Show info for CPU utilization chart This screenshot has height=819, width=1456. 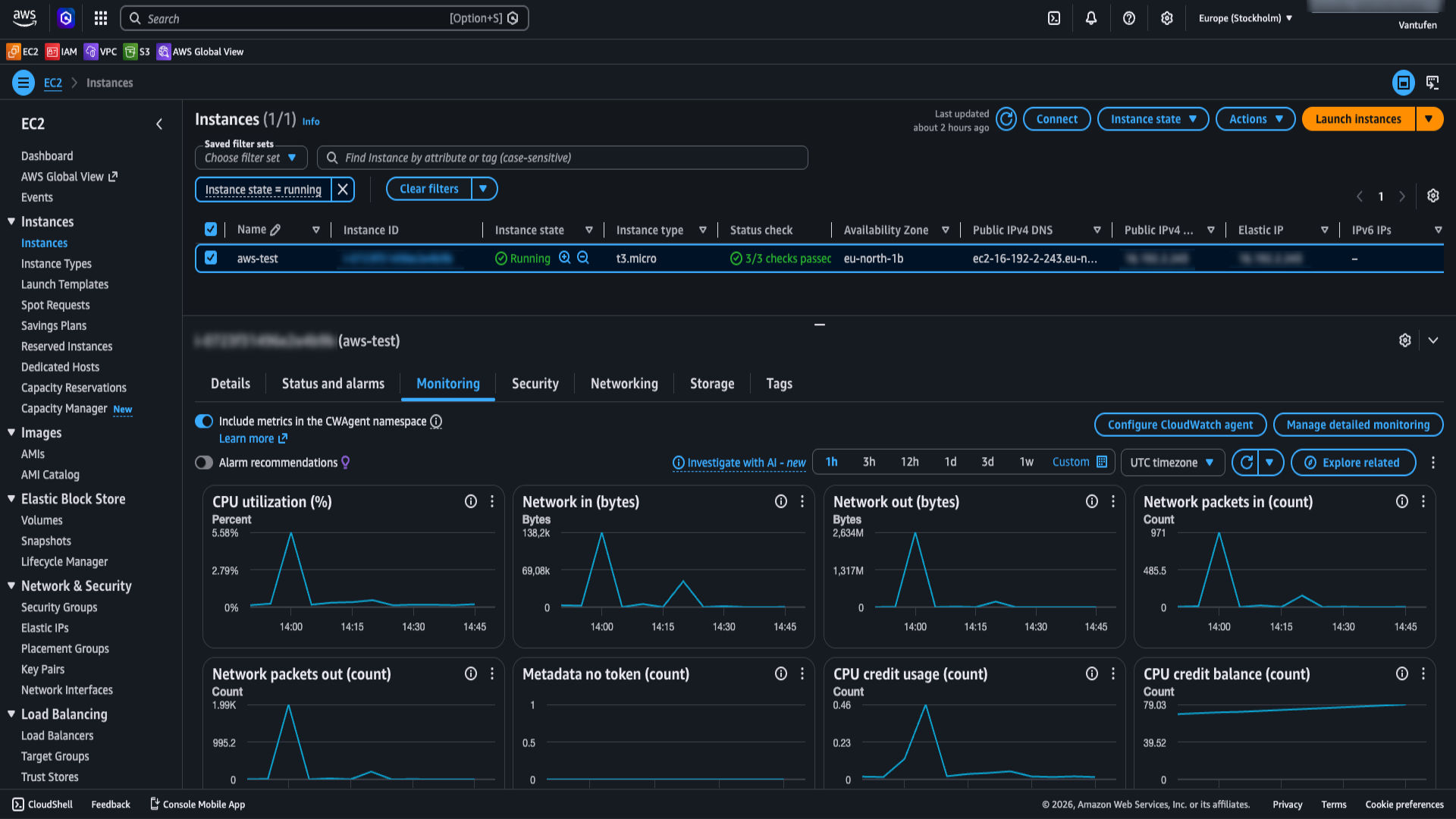471,501
